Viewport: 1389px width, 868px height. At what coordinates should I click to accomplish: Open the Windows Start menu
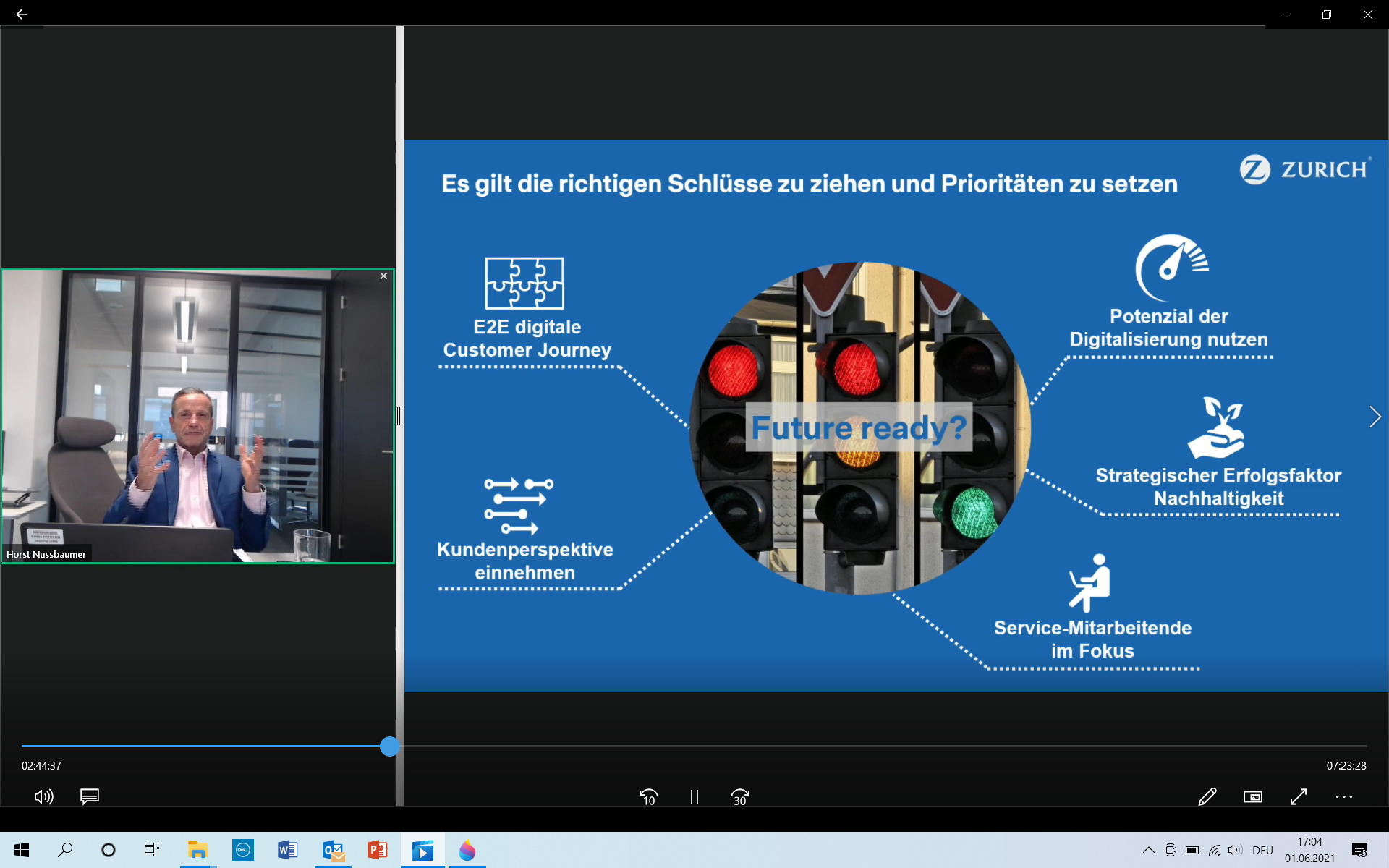(22, 850)
